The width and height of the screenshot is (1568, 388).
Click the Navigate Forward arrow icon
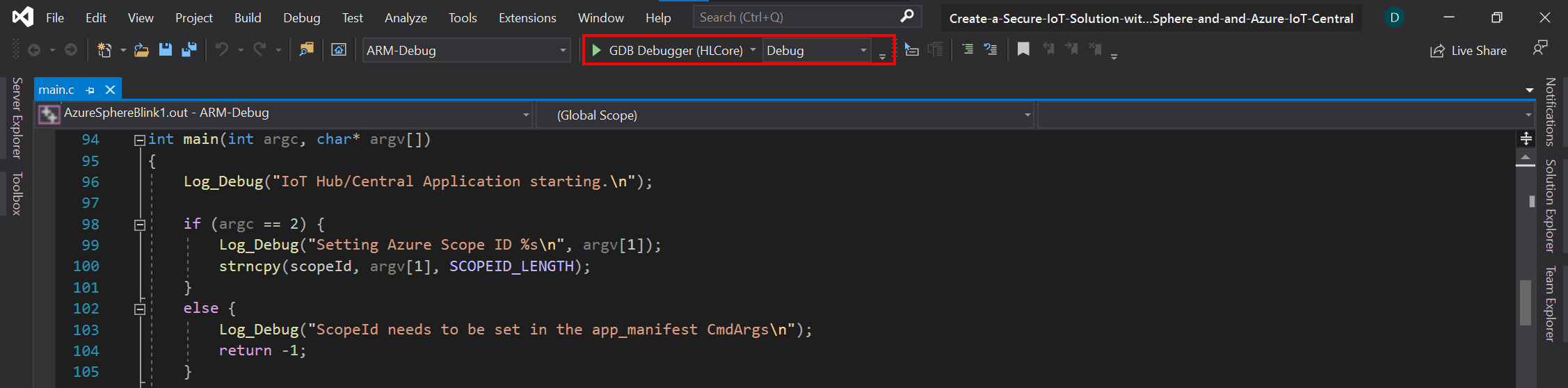[x=71, y=50]
